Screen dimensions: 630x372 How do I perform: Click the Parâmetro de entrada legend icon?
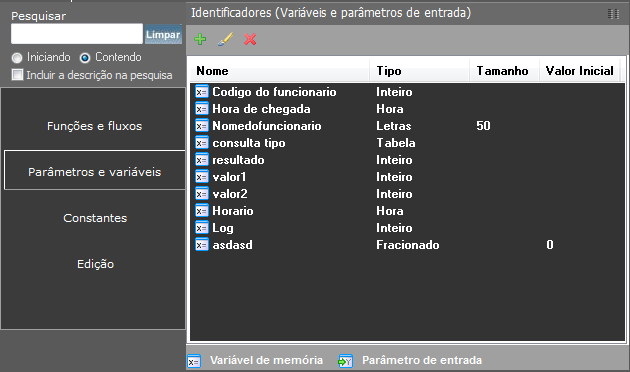coord(346,361)
